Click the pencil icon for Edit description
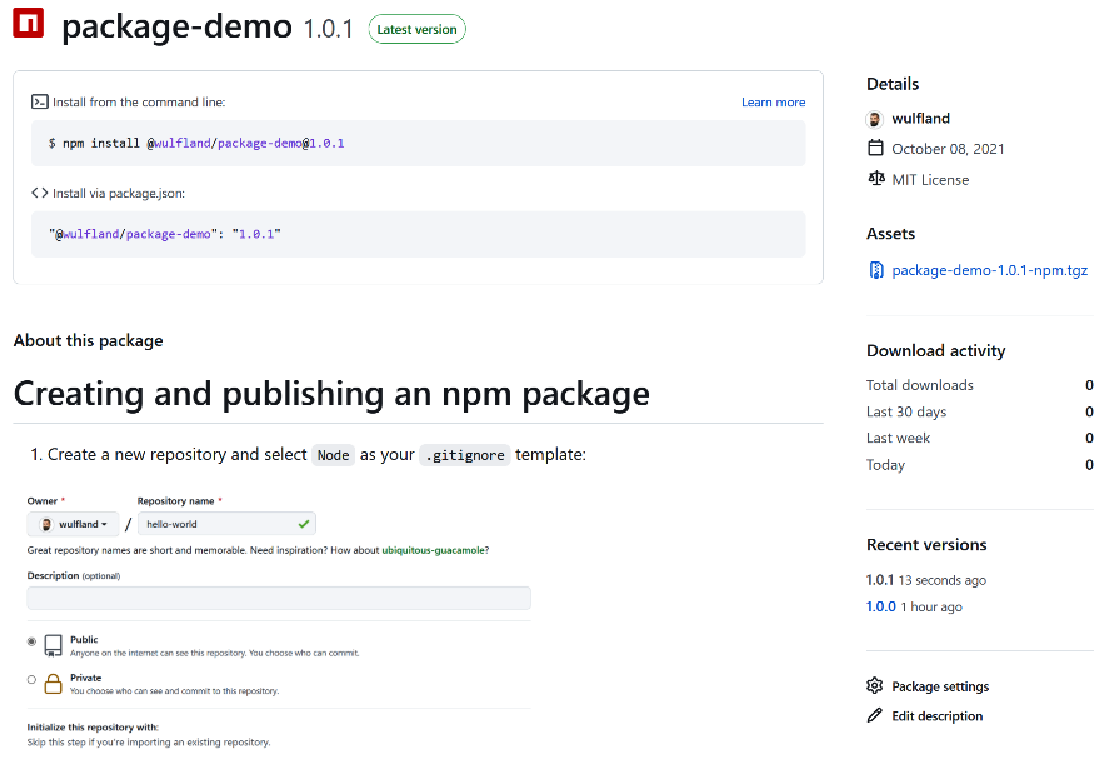1107x757 pixels. pos(875,715)
